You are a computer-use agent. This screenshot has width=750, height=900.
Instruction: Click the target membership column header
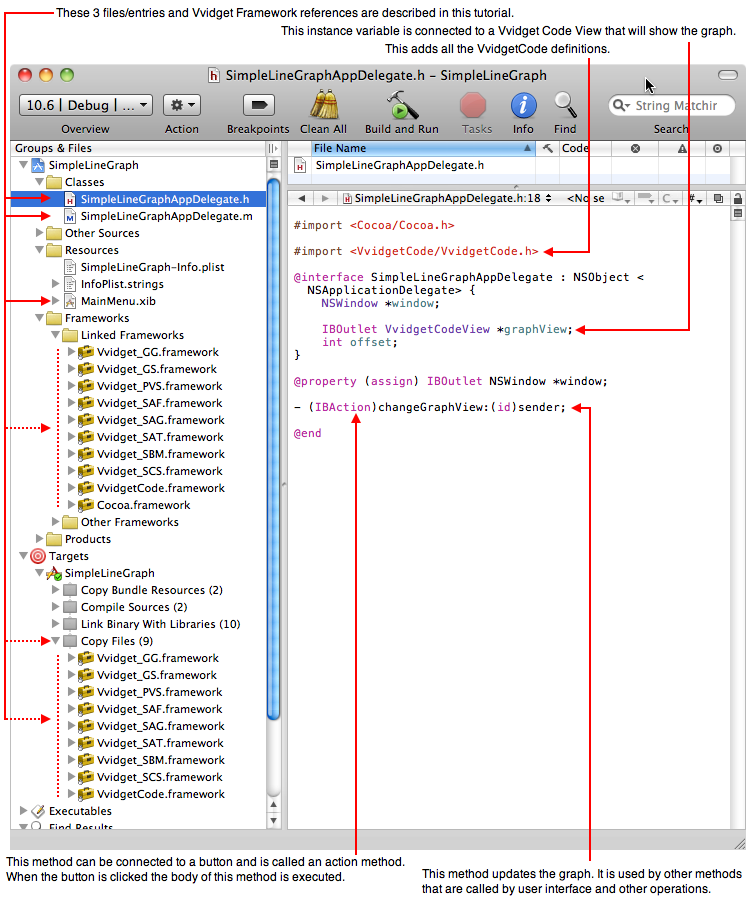click(x=717, y=148)
